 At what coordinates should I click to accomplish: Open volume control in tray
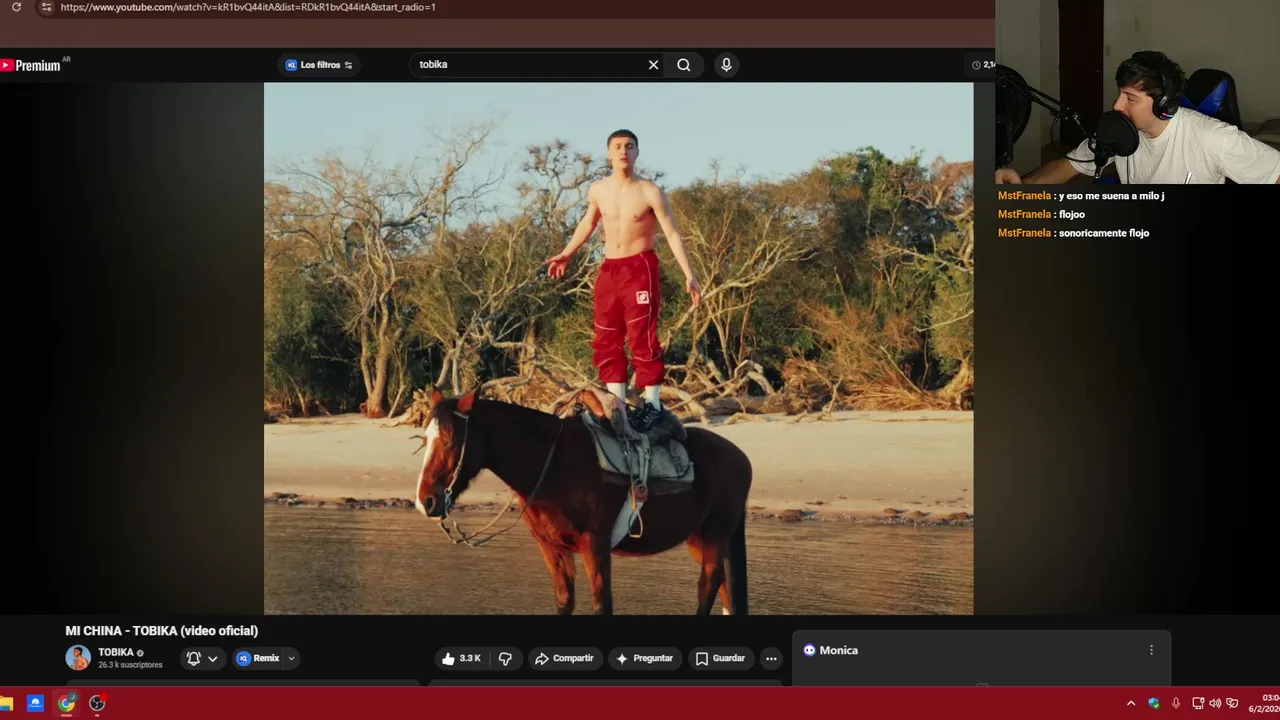[1215, 703]
